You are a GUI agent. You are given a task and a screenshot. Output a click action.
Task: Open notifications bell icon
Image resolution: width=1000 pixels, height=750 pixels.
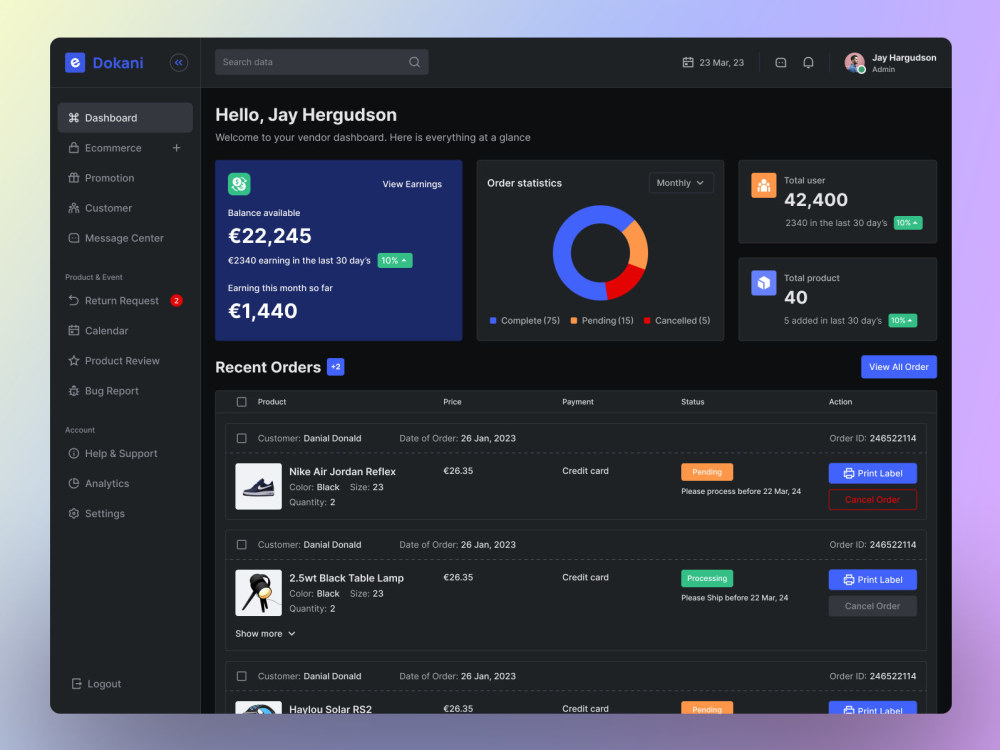coord(808,62)
